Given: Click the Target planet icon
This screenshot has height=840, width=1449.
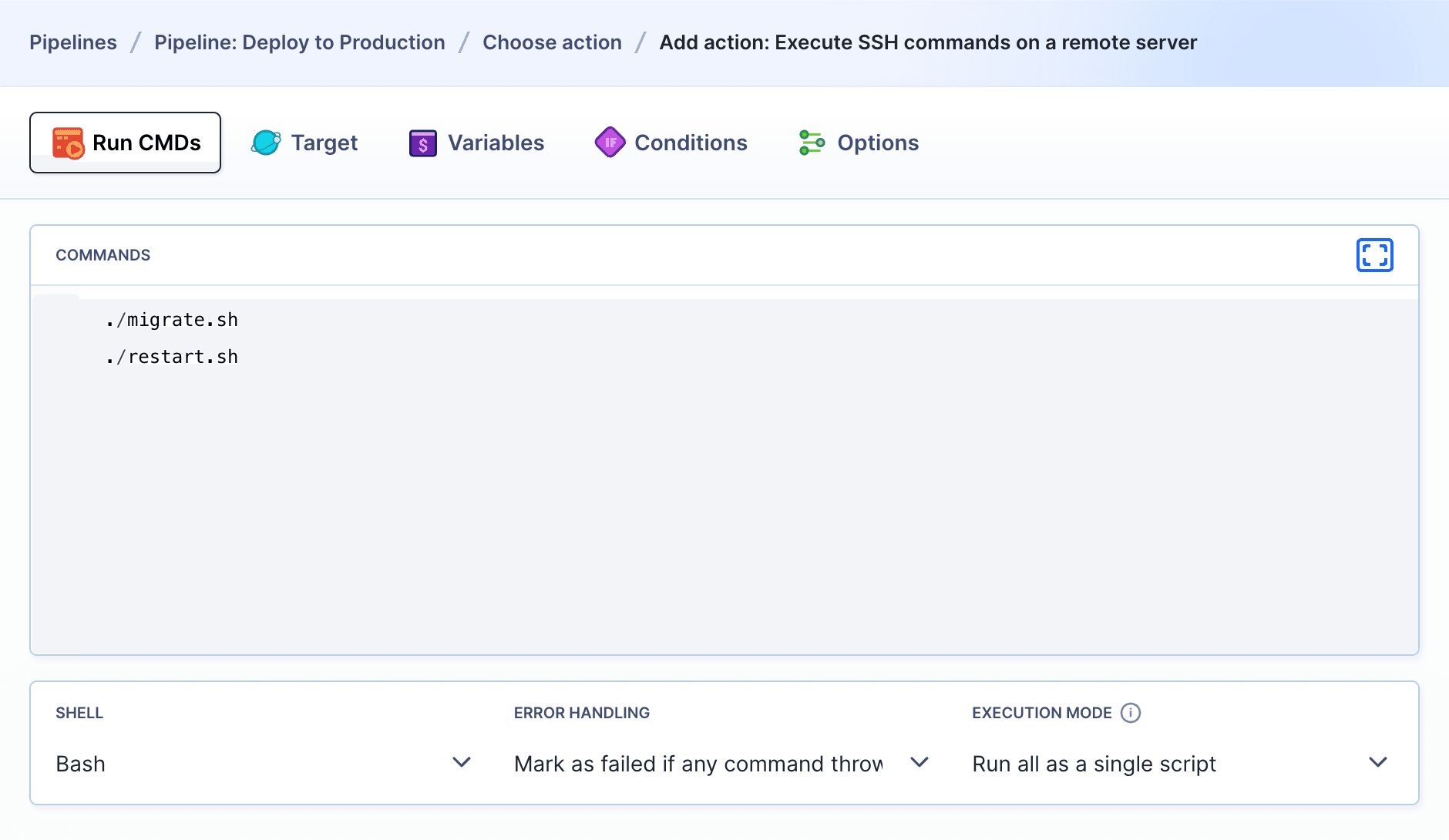Looking at the screenshot, I should (265, 142).
